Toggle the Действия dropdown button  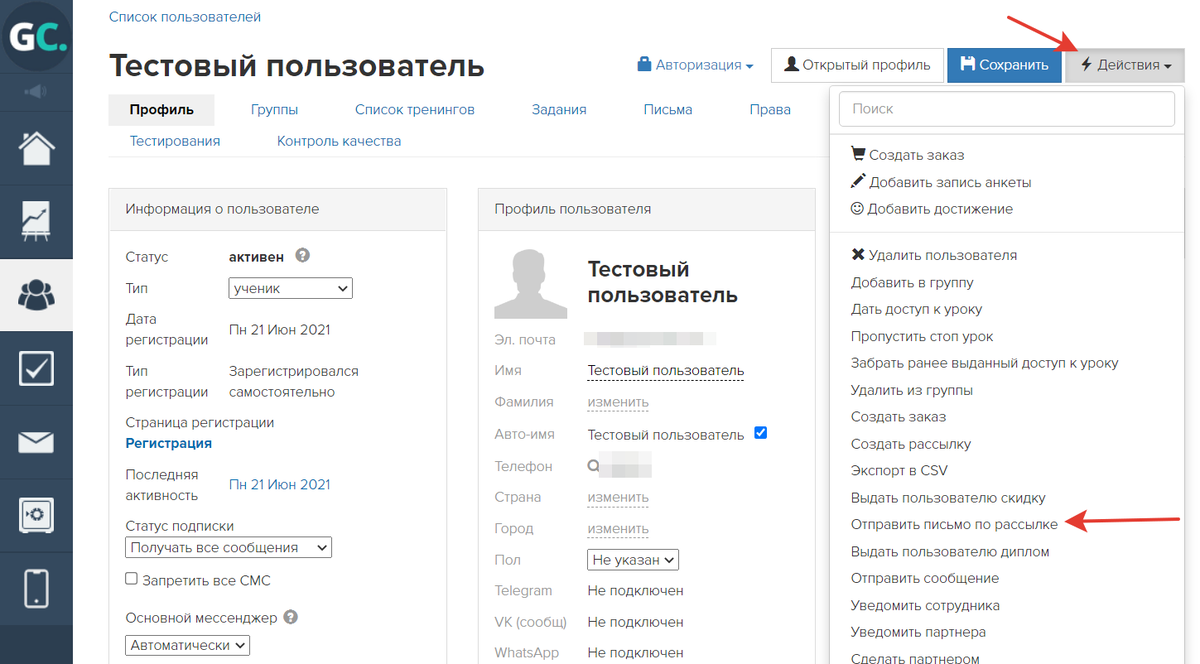pos(1125,65)
